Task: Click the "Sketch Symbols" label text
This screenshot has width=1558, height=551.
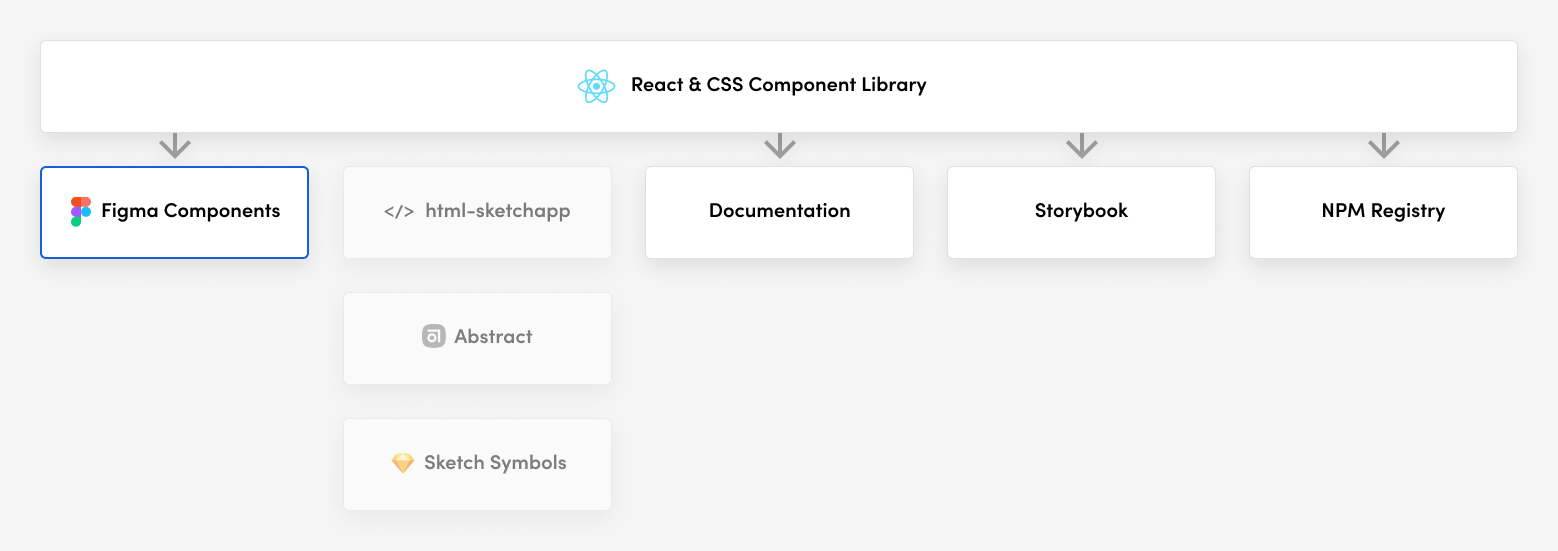Action: 495,463
